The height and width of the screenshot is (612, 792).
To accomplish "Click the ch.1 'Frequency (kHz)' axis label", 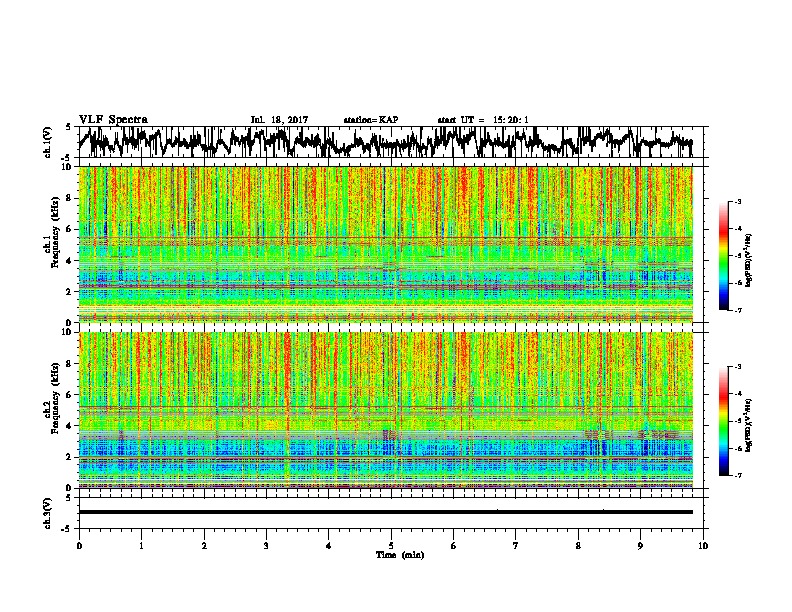I will click(x=55, y=230).
